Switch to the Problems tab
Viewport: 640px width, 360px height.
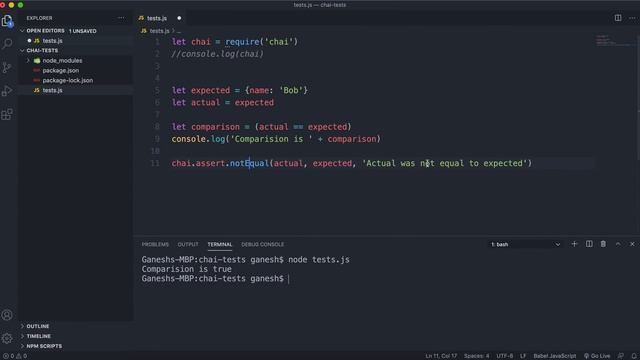(155, 244)
